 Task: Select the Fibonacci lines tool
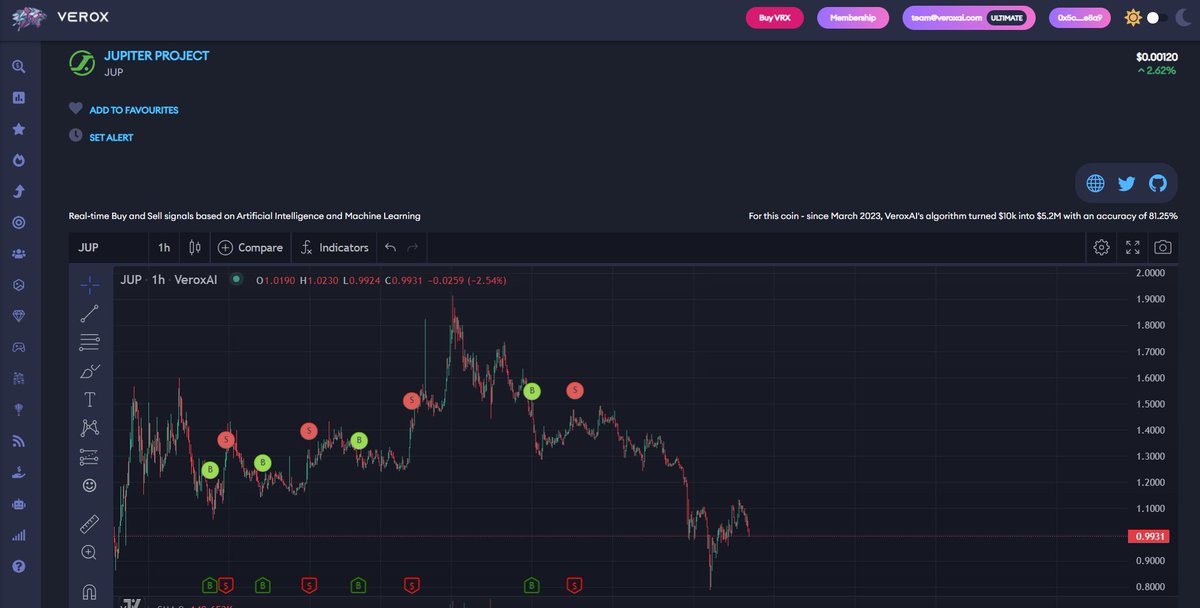click(90, 342)
